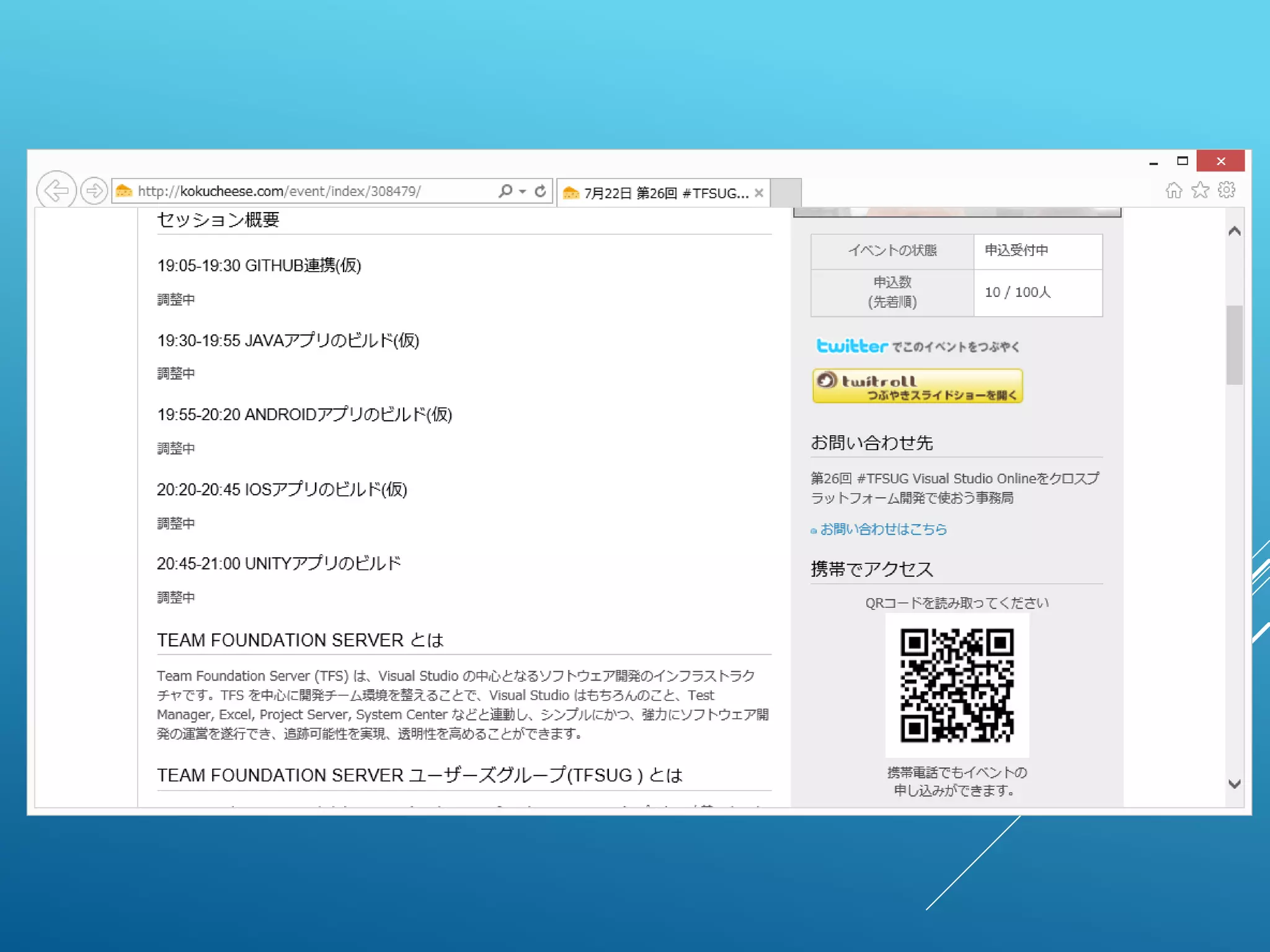Screen dimensions: 1270x952
Task: Click the QR code image
Action: click(957, 685)
